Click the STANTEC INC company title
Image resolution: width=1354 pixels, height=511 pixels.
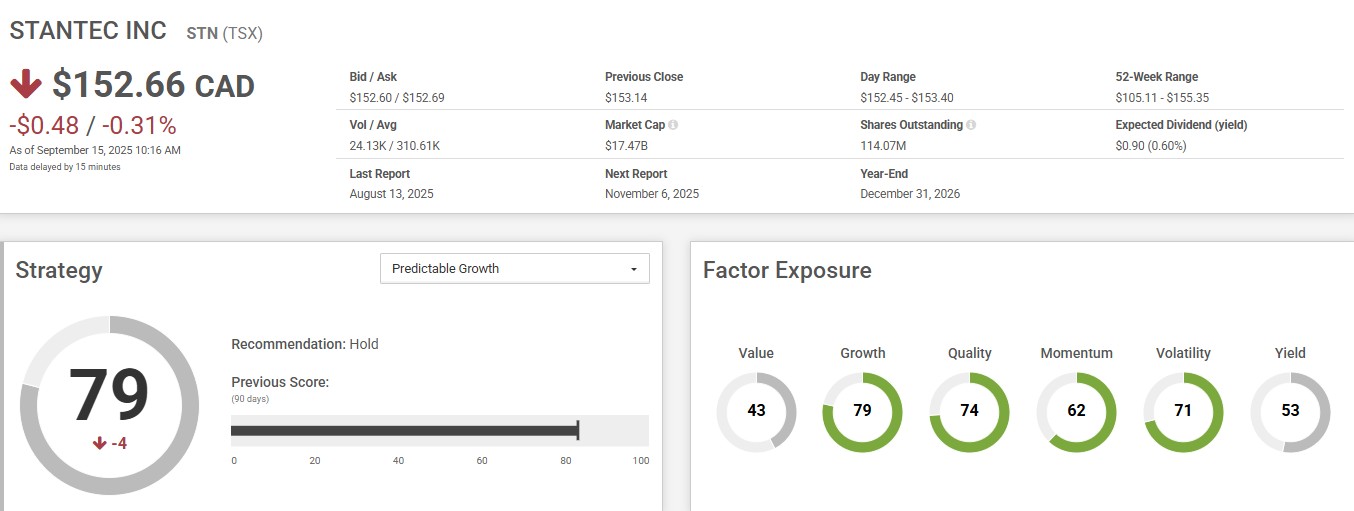[88, 31]
